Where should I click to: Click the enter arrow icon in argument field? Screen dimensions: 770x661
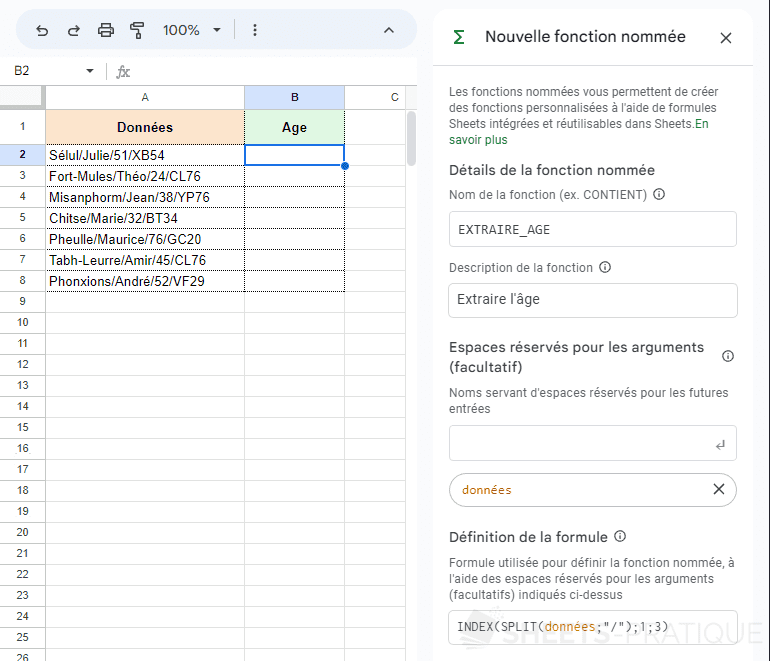(x=720, y=445)
